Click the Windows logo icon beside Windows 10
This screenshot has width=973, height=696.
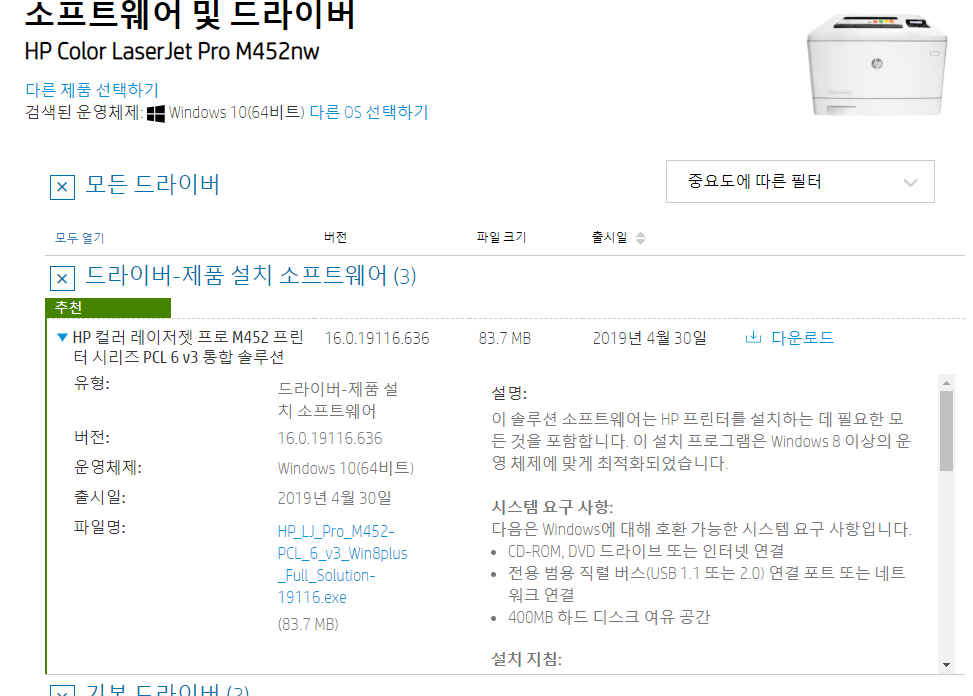[156, 114]
